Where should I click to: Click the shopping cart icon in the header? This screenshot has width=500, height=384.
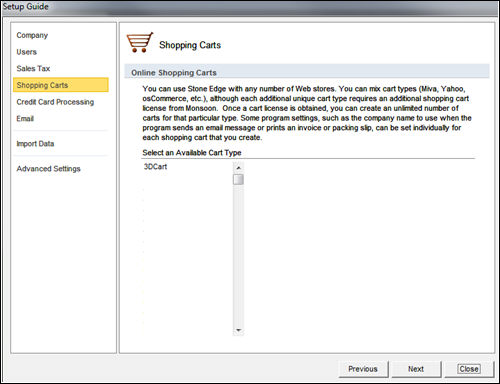[x=140, y=42]
